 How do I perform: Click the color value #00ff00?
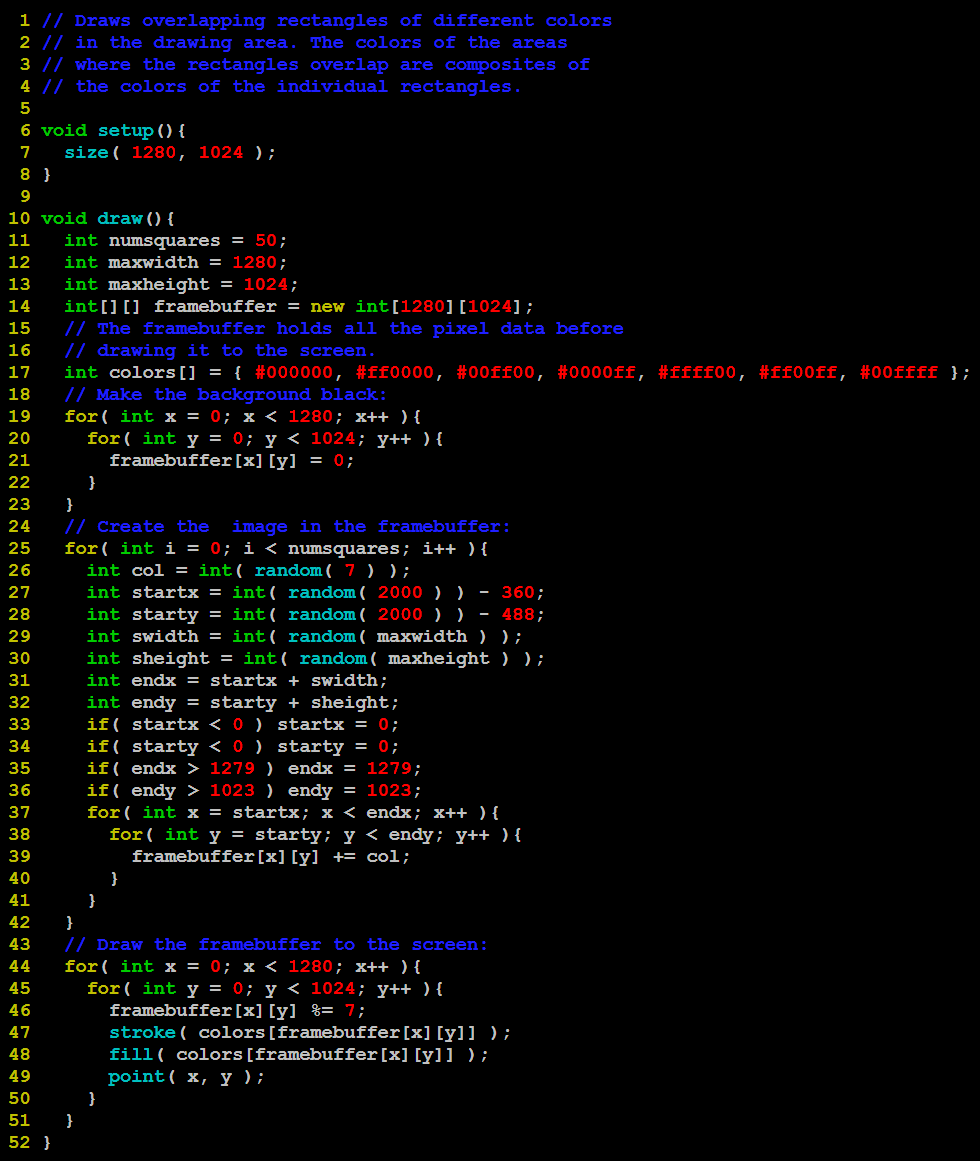tap(495, 372)
